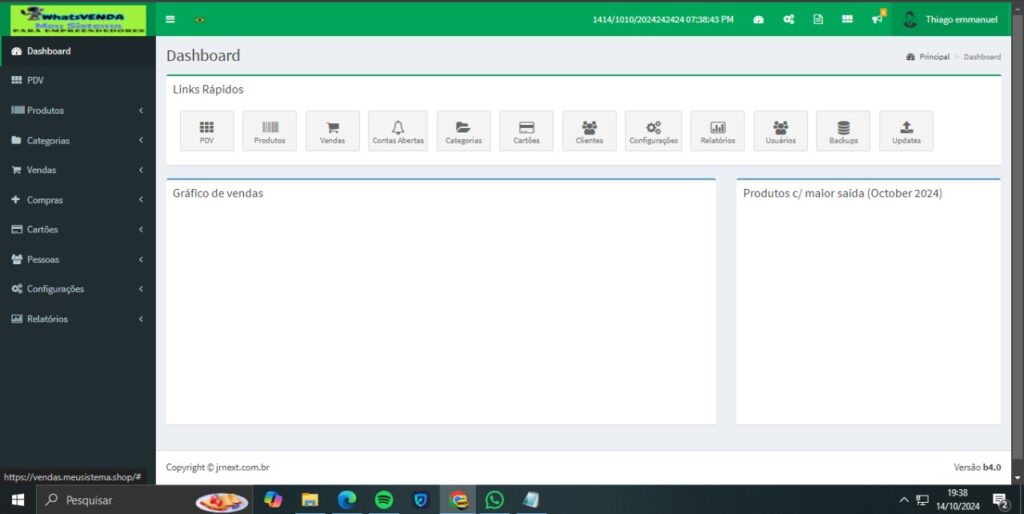Open the Usuários quick link
The width and height of the screenshot is (1024, 514).
(x=780, y=131)
